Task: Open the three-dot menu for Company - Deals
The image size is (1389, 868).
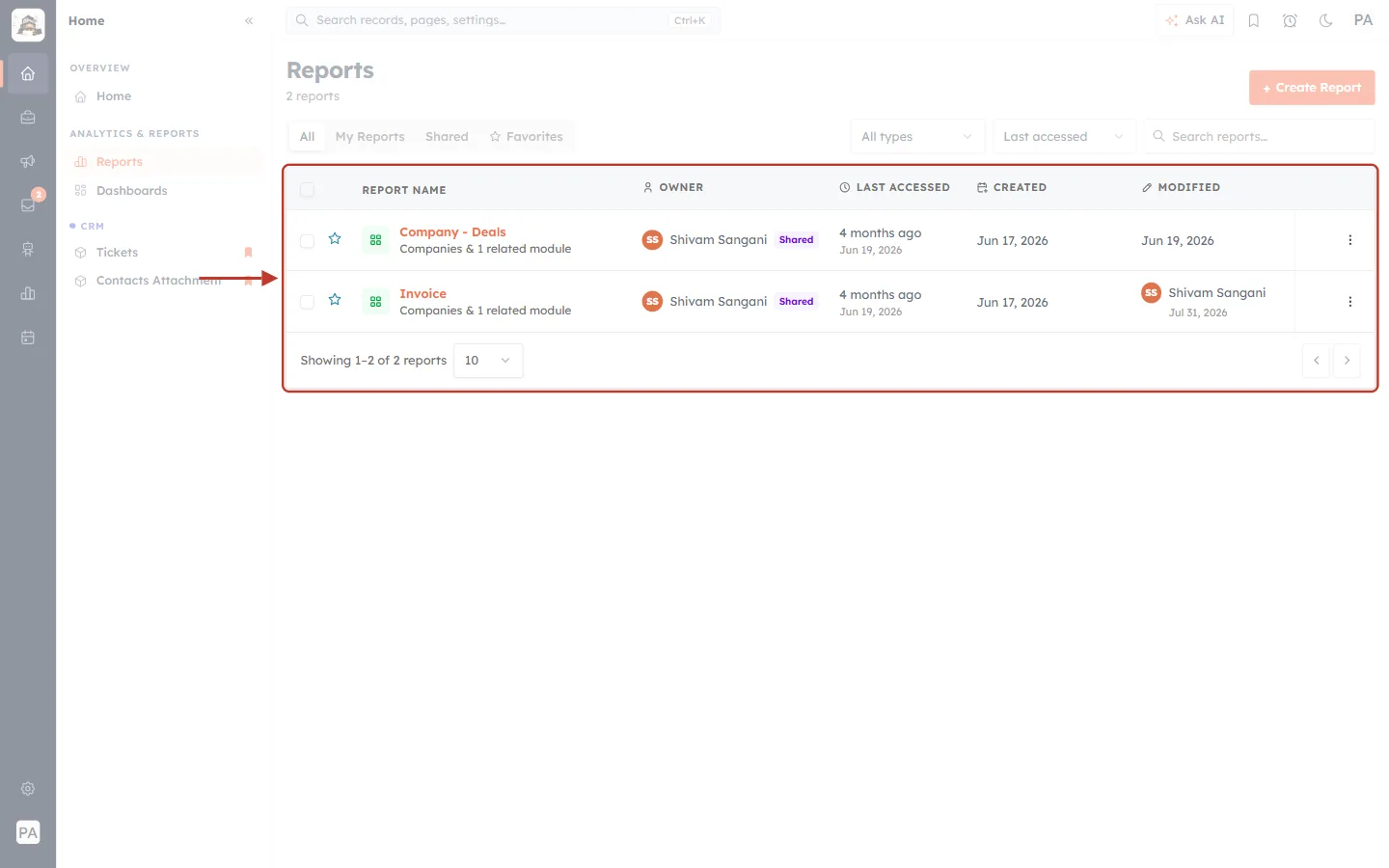Action: pyautogui.click(x=1349, y=240)
